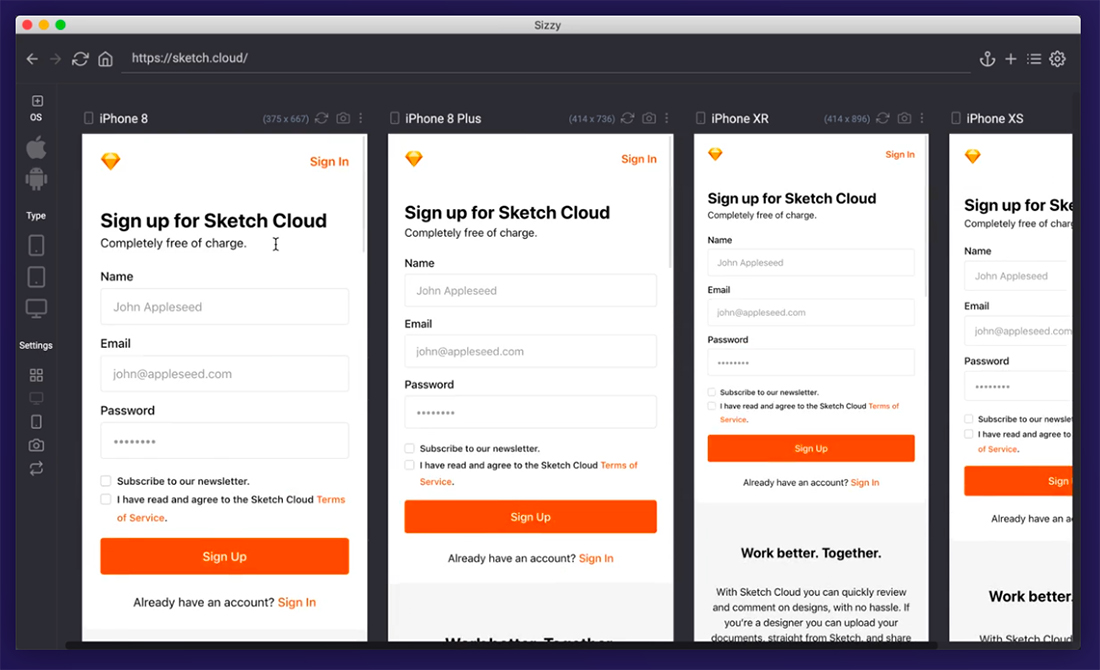Check newsletter box in iPhone 8
The image size is (1100, 670).
(x=106, y=481)
